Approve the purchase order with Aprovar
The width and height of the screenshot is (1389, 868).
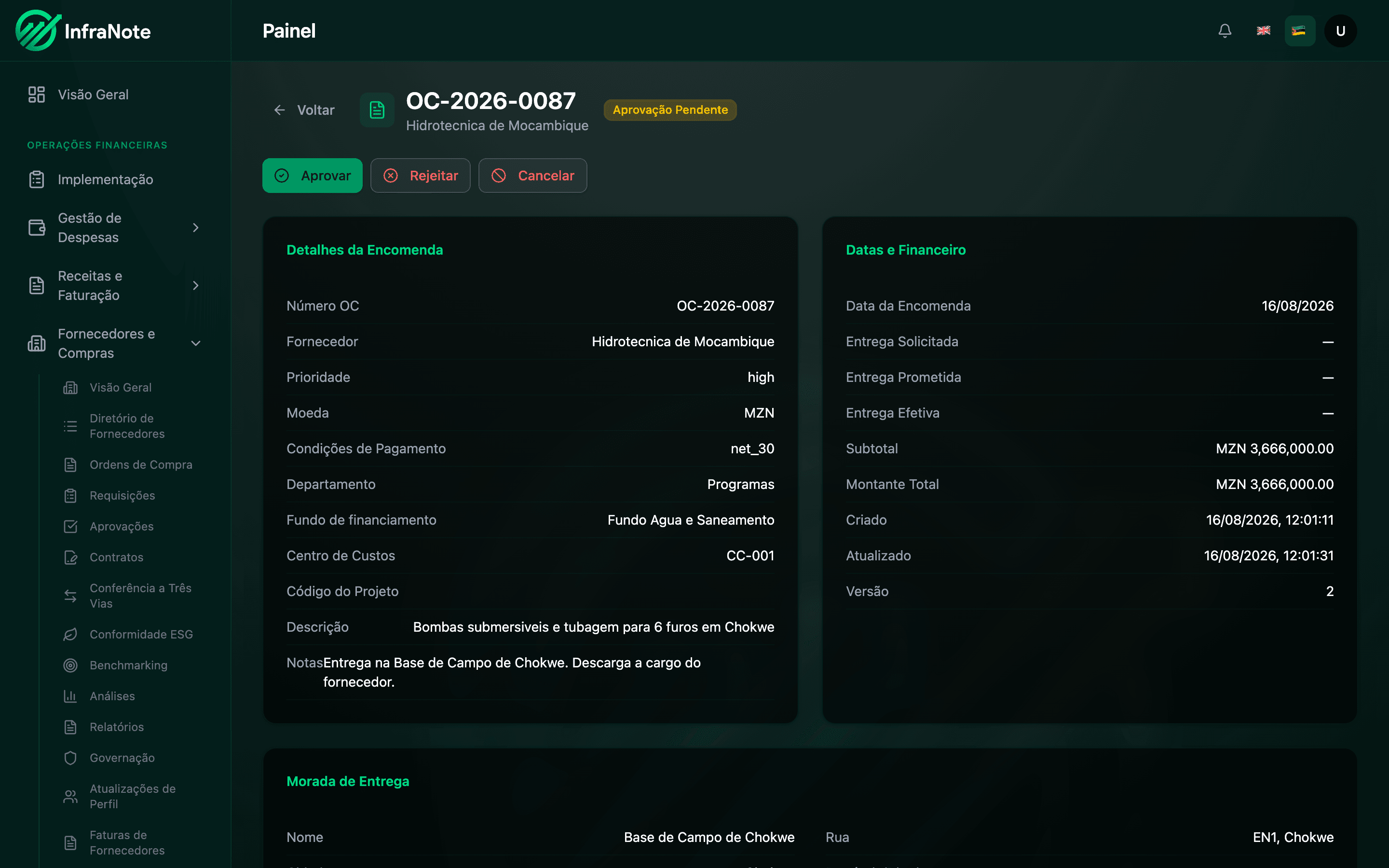[x=312, y=176]
